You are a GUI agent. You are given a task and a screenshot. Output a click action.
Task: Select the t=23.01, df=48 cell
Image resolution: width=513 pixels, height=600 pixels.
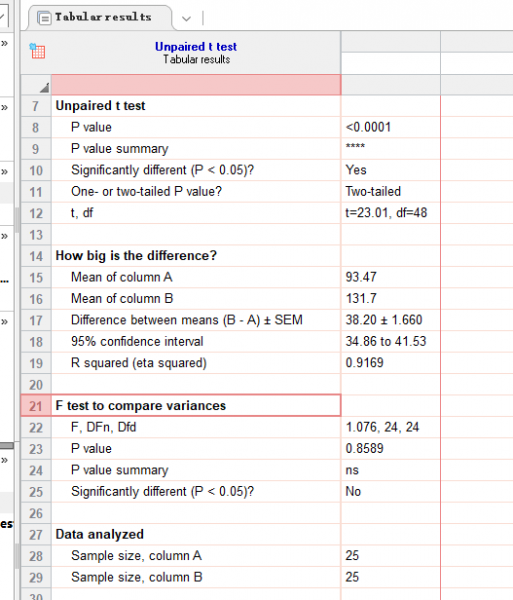(x=386, y=213)
